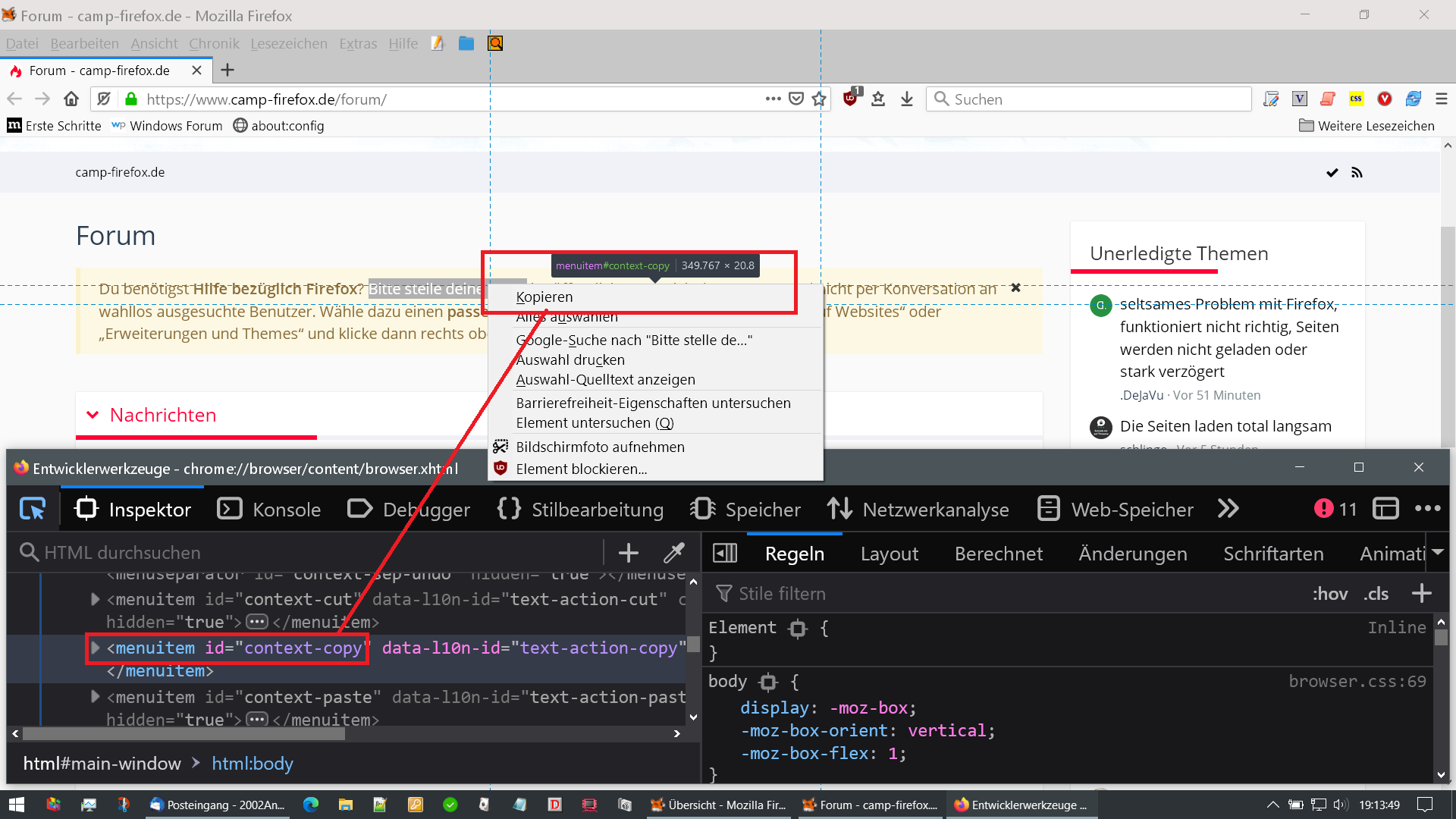Open responsive design mode icon

[1385, 509]
